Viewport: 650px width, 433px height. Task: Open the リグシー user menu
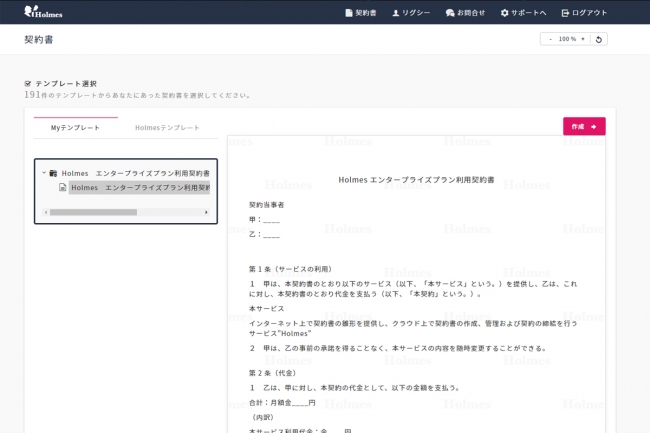[411, 13]
